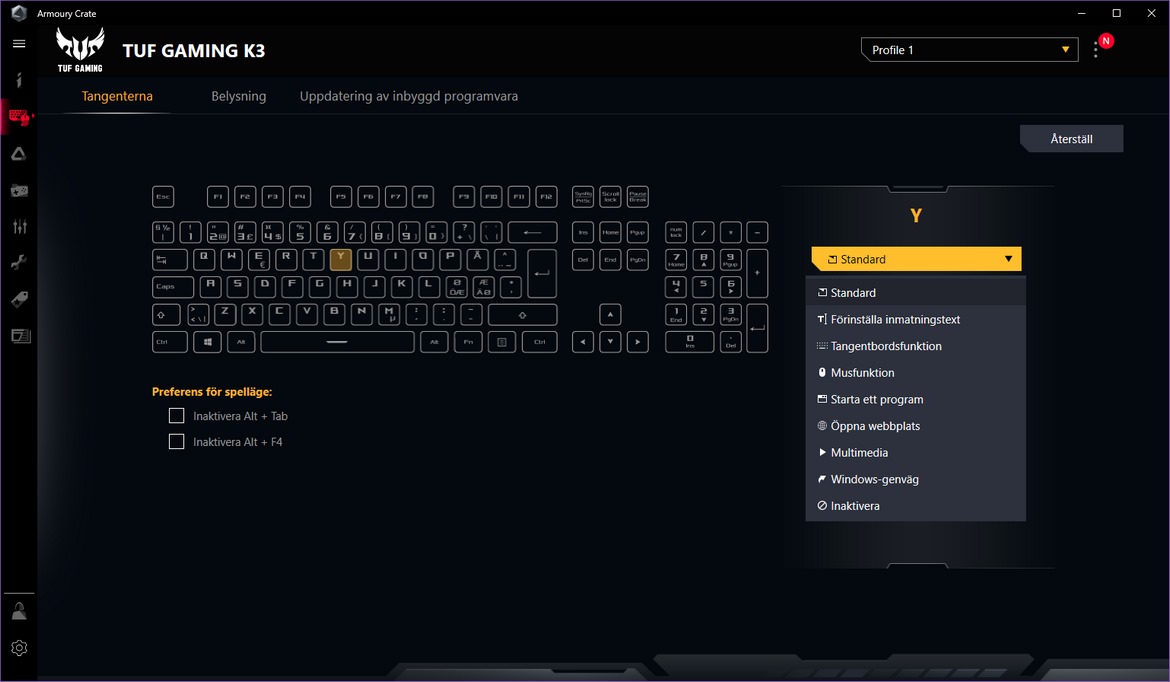Open the news page icon in sidebar

click(x=19, y=336)
